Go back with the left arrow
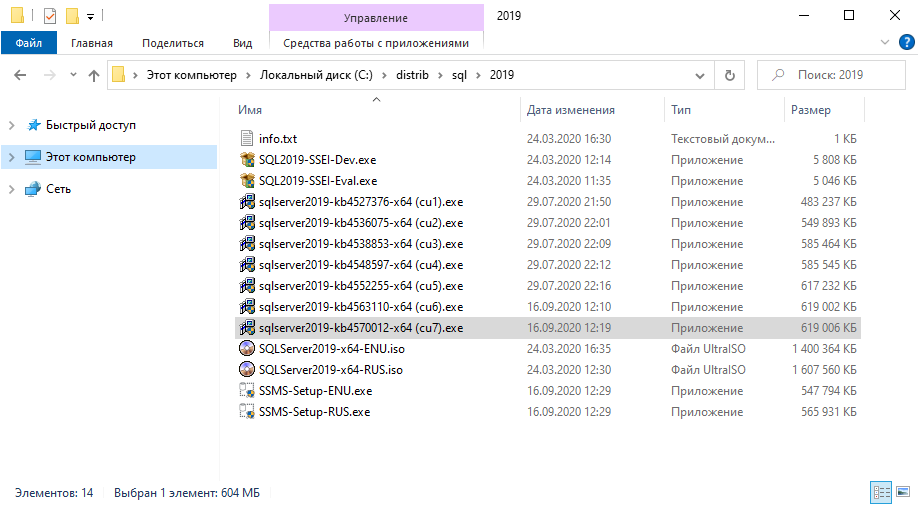The image size is (919, 505). click(x=20, y=75)
